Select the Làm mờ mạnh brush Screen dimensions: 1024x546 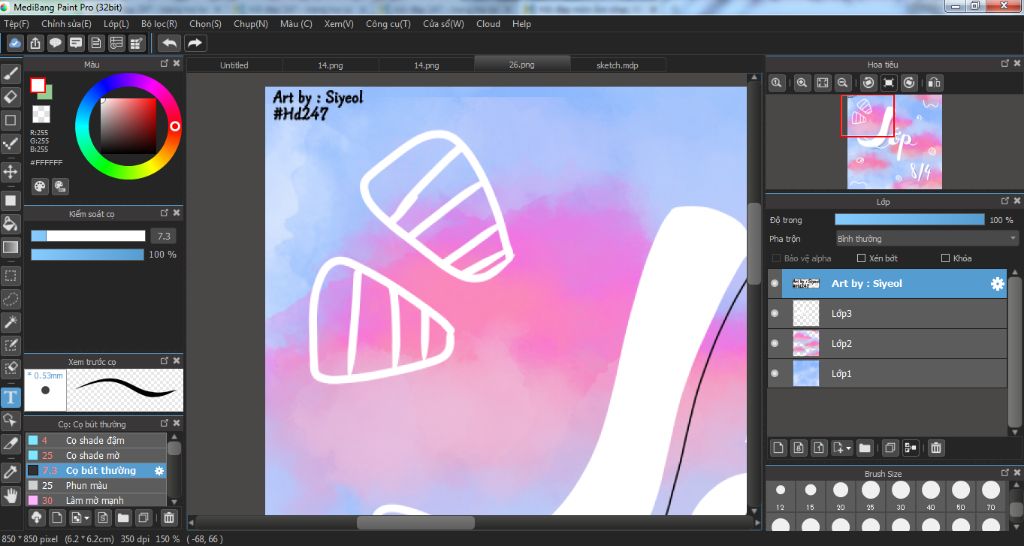pyautogui.click(x=96, y=500)
